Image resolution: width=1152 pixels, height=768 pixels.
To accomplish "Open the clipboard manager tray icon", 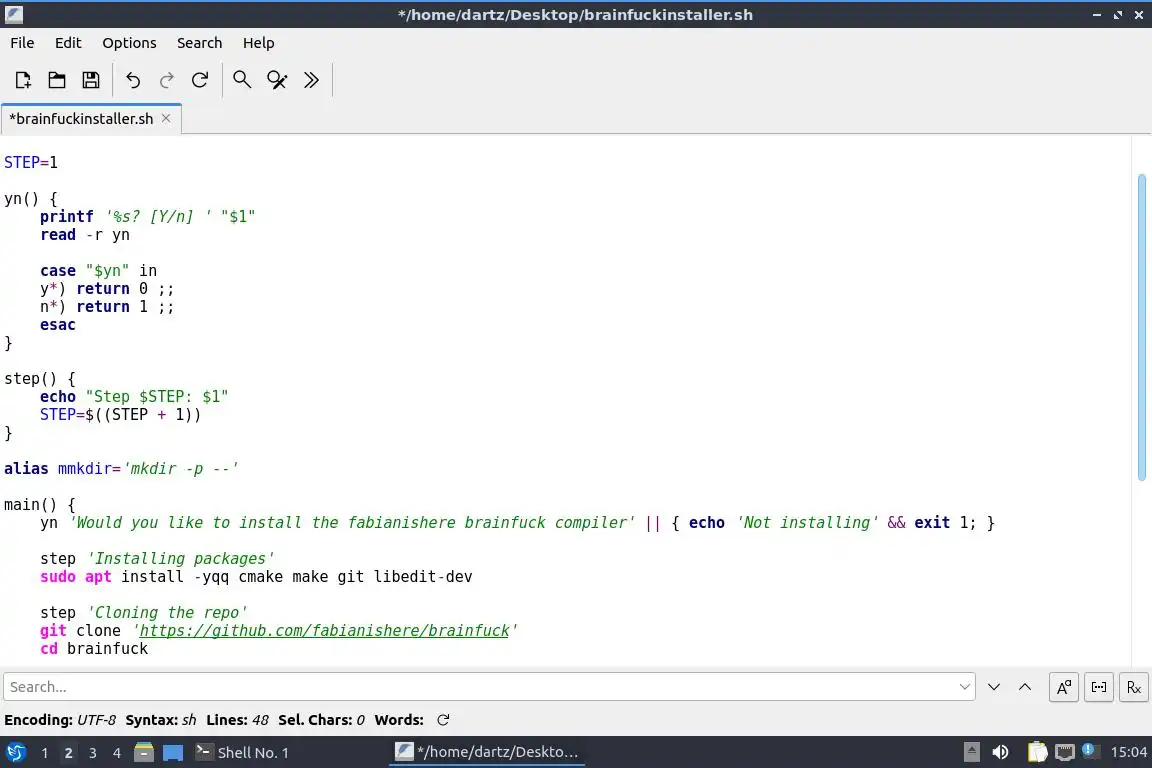I will click(1037, 752).
